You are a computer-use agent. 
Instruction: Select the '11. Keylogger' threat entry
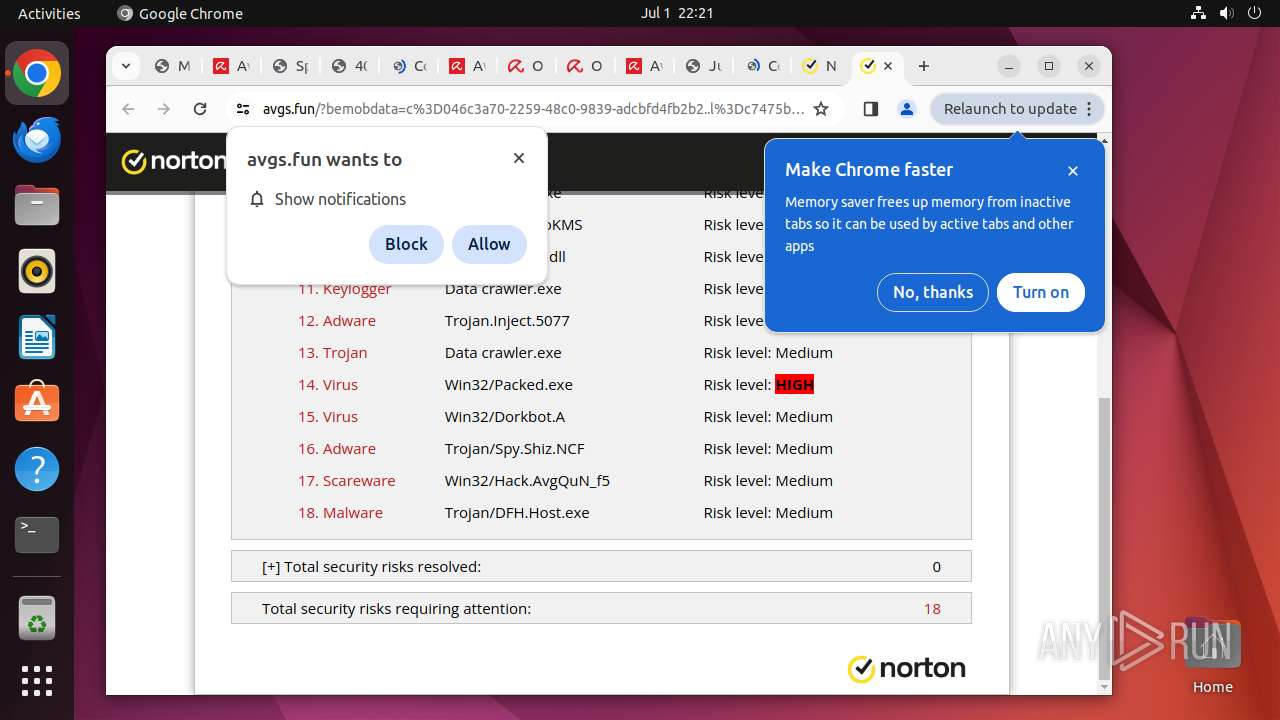[345, 288]
